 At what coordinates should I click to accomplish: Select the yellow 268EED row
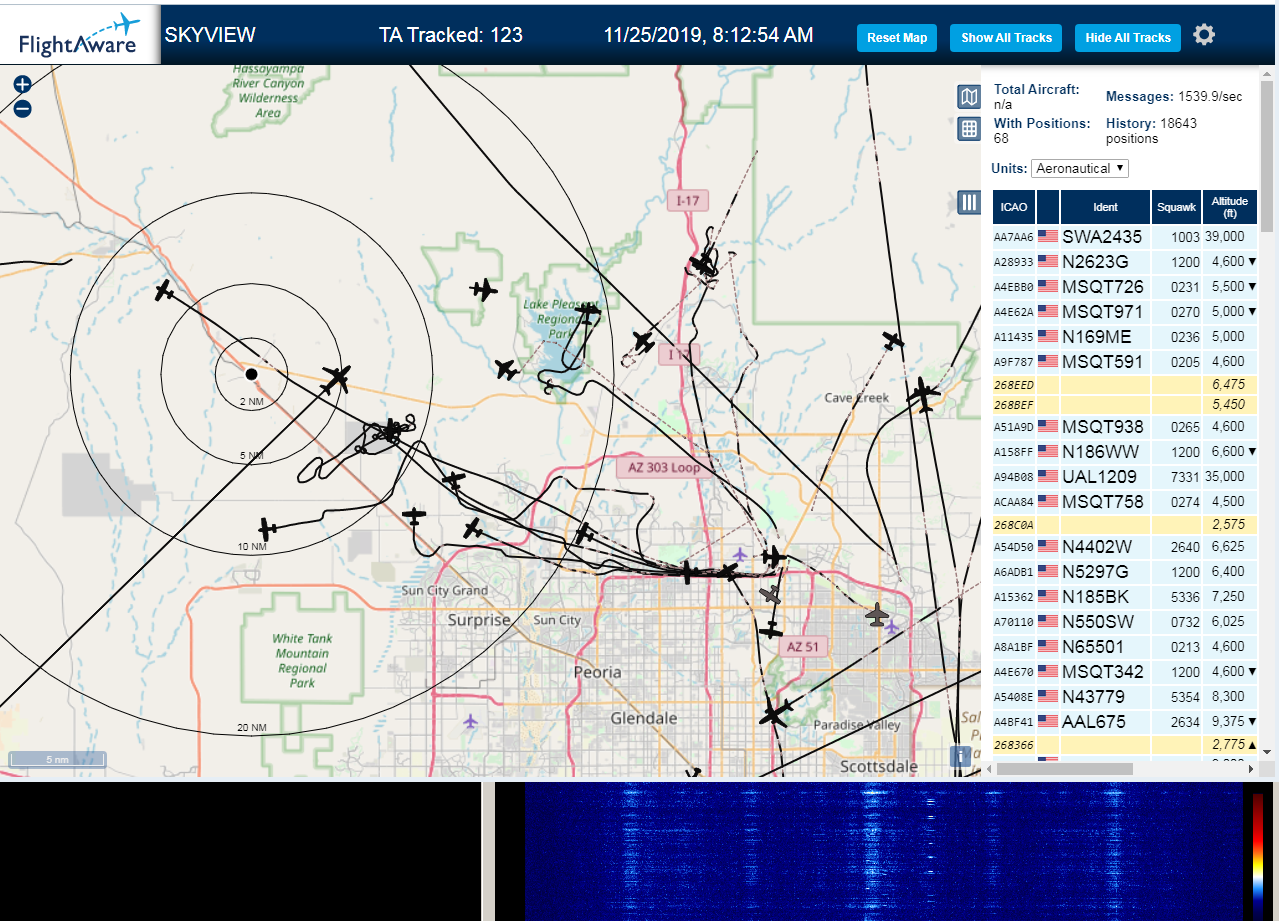point(1125,384)
